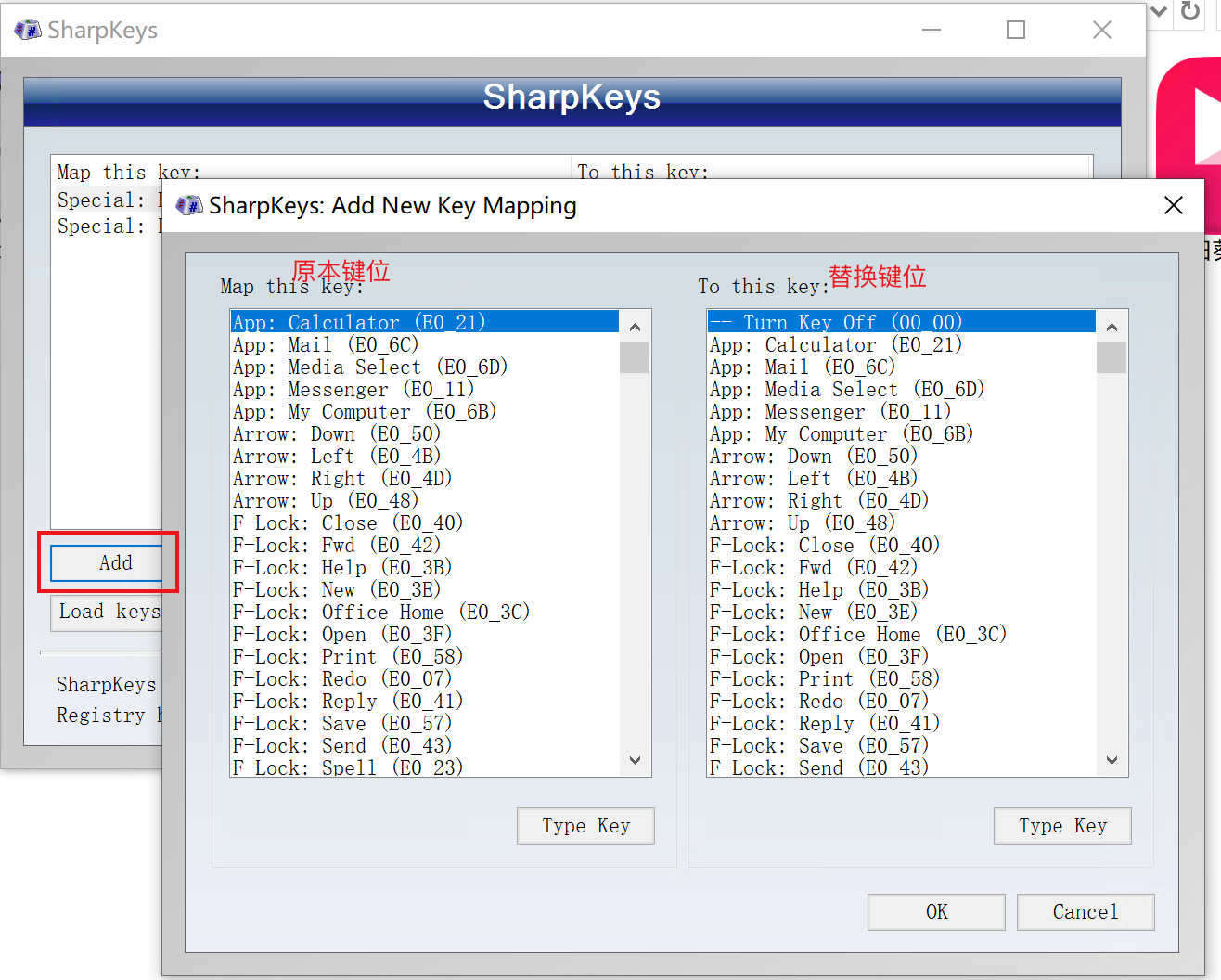Click Type Key under the To this key list

click(x=1062, y=826)
